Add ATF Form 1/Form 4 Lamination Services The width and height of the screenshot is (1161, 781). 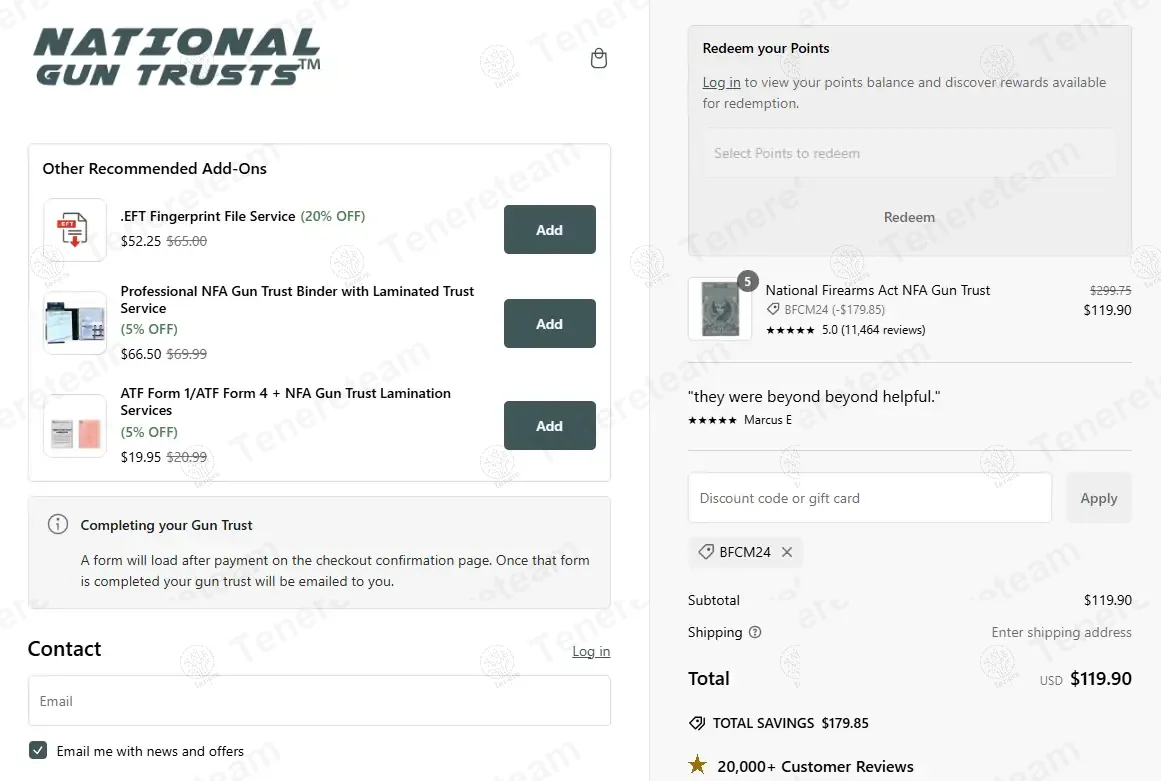click(549, 426)
